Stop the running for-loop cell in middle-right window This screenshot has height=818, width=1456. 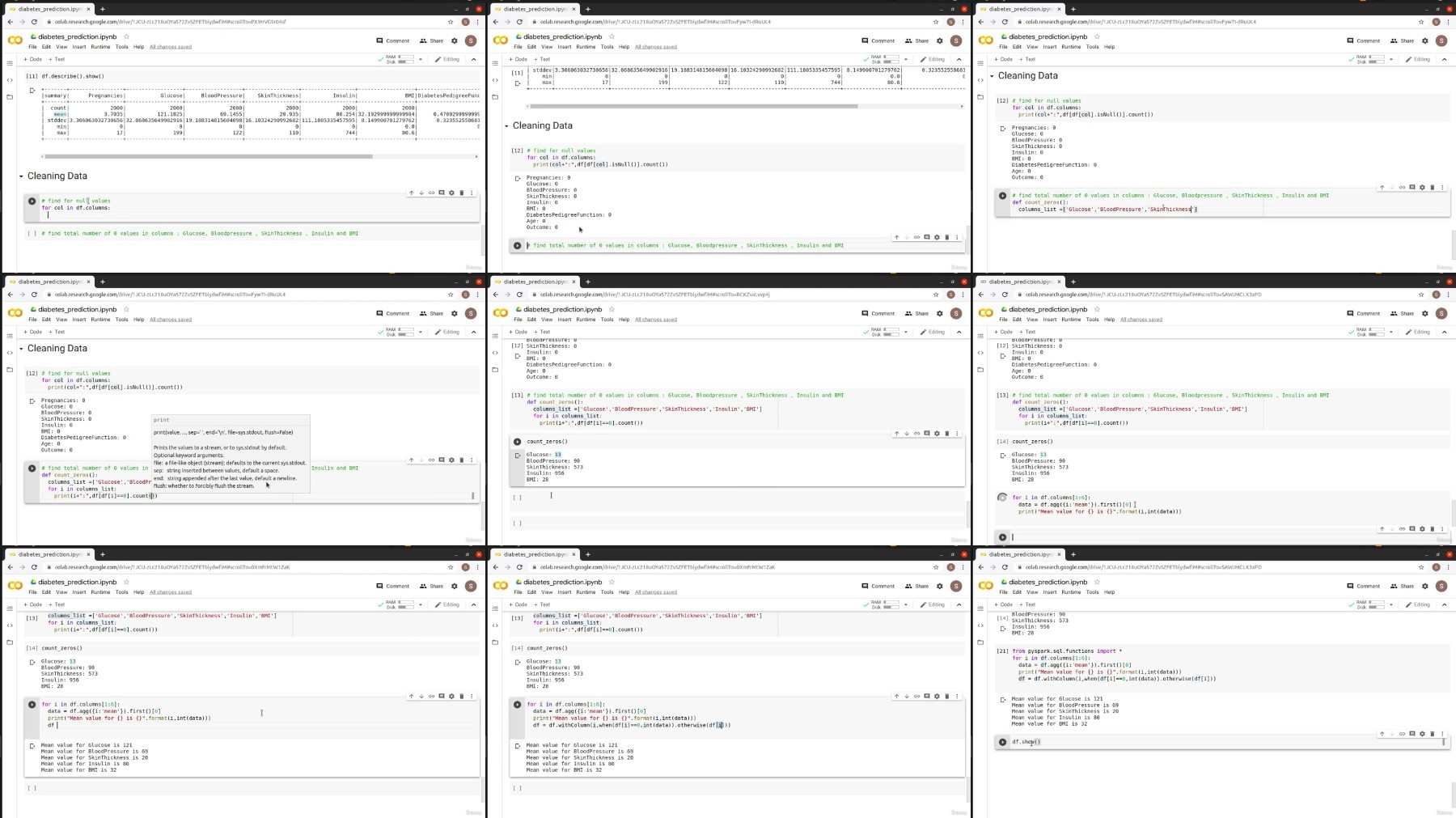coord(1003,498)
